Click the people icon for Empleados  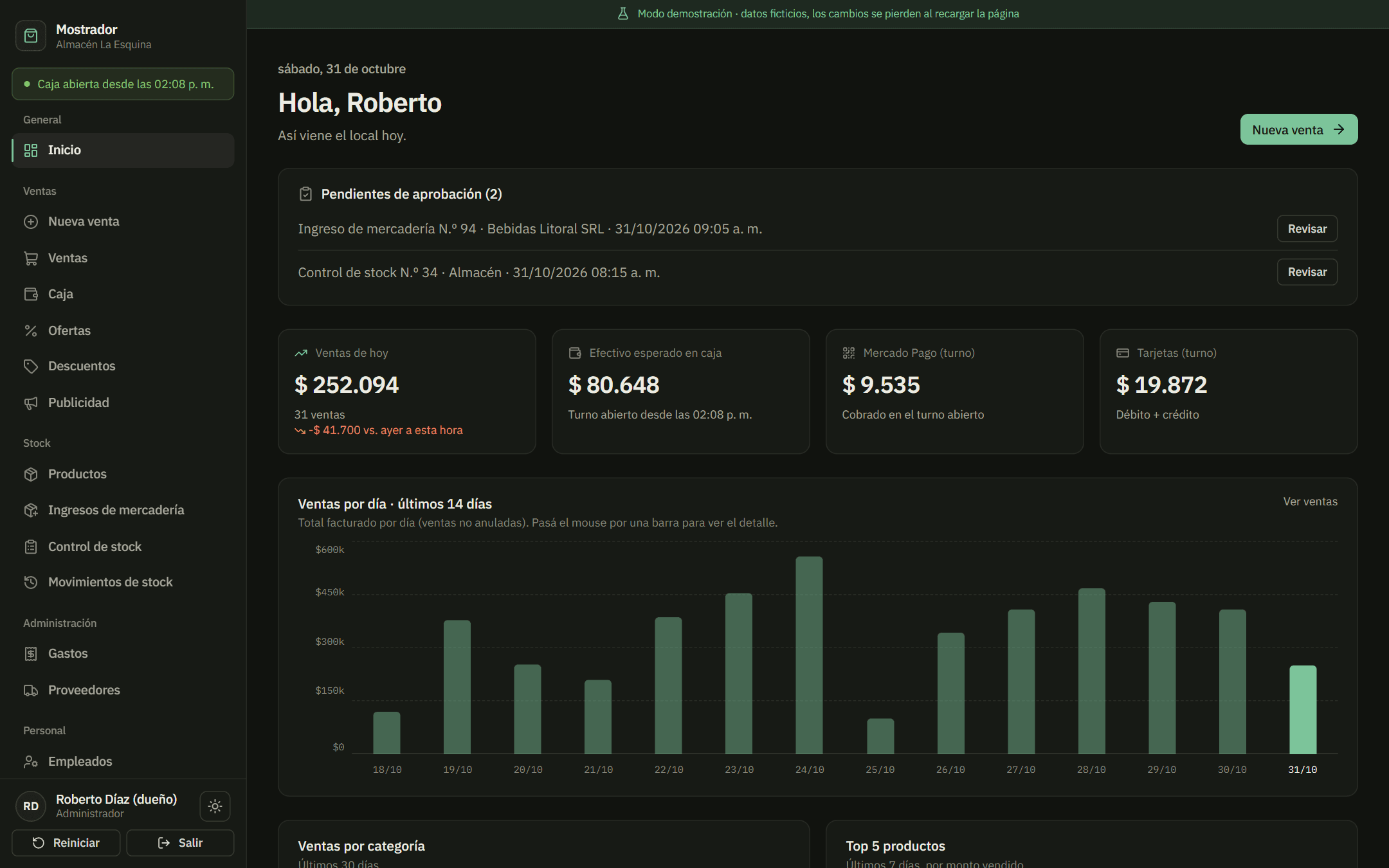pyautogui.click(x=31, y=762)
